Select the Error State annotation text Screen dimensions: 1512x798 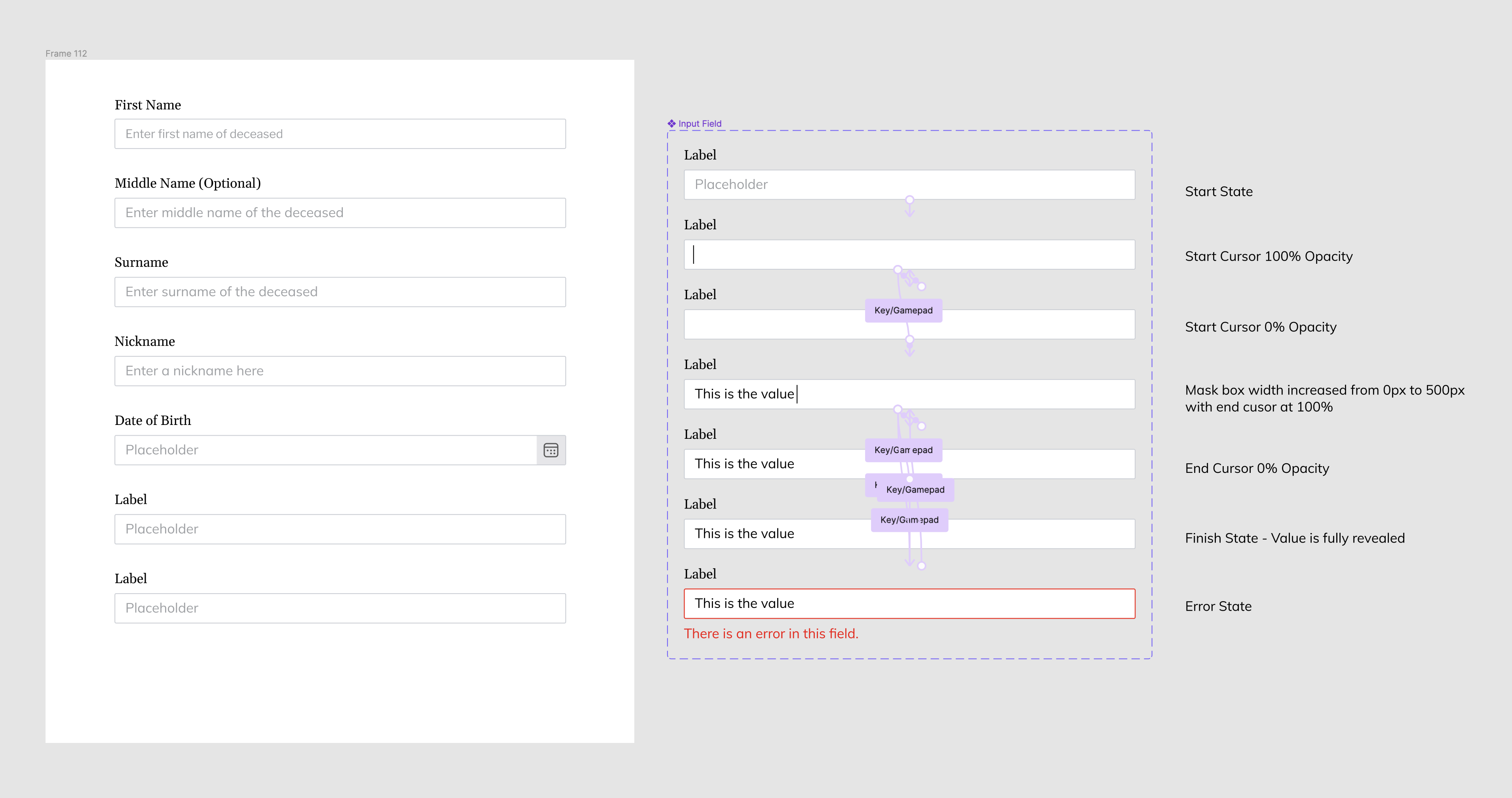pos(1217,606)
